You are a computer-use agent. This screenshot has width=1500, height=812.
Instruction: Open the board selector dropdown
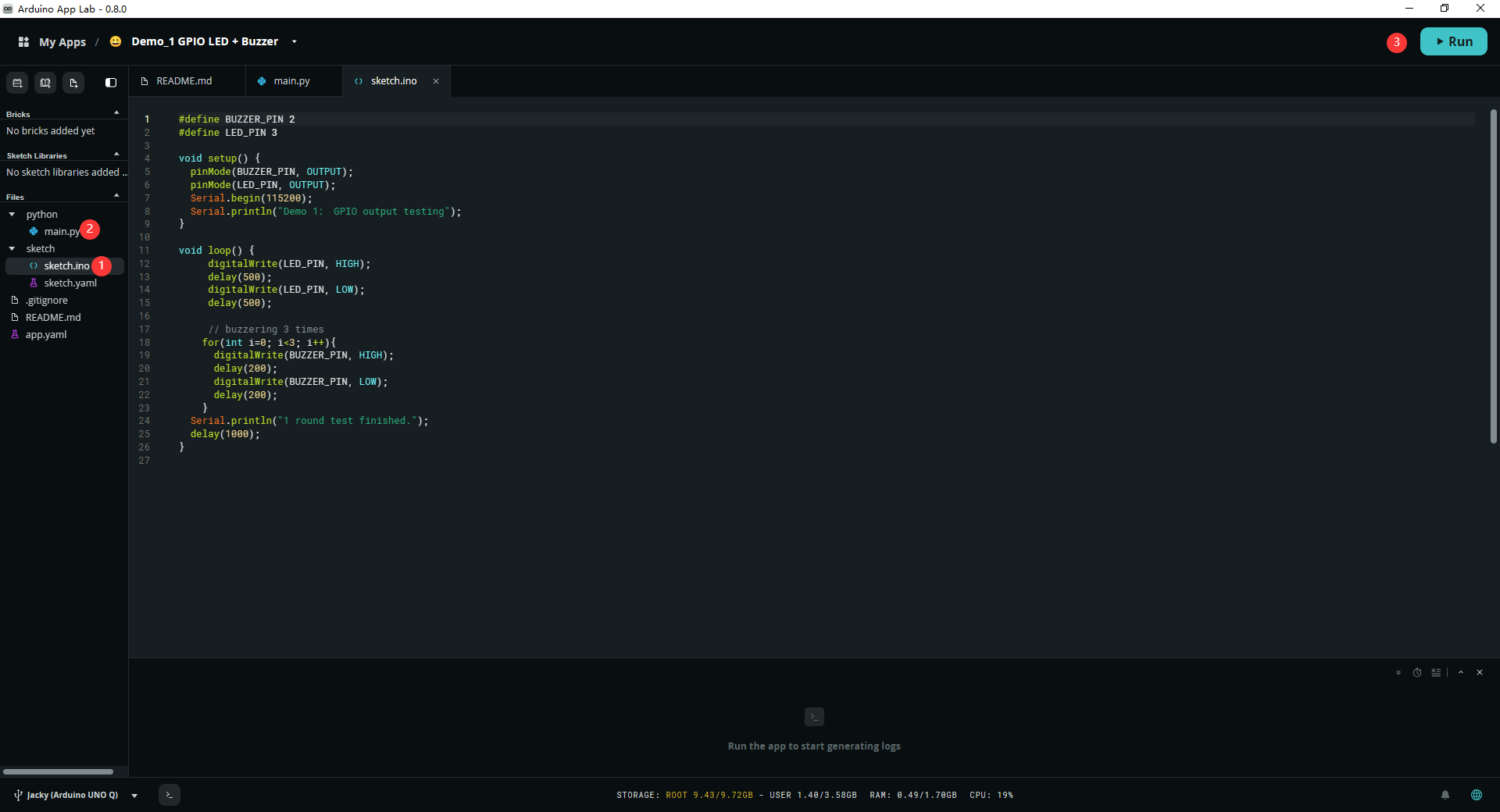coord(134,796)
